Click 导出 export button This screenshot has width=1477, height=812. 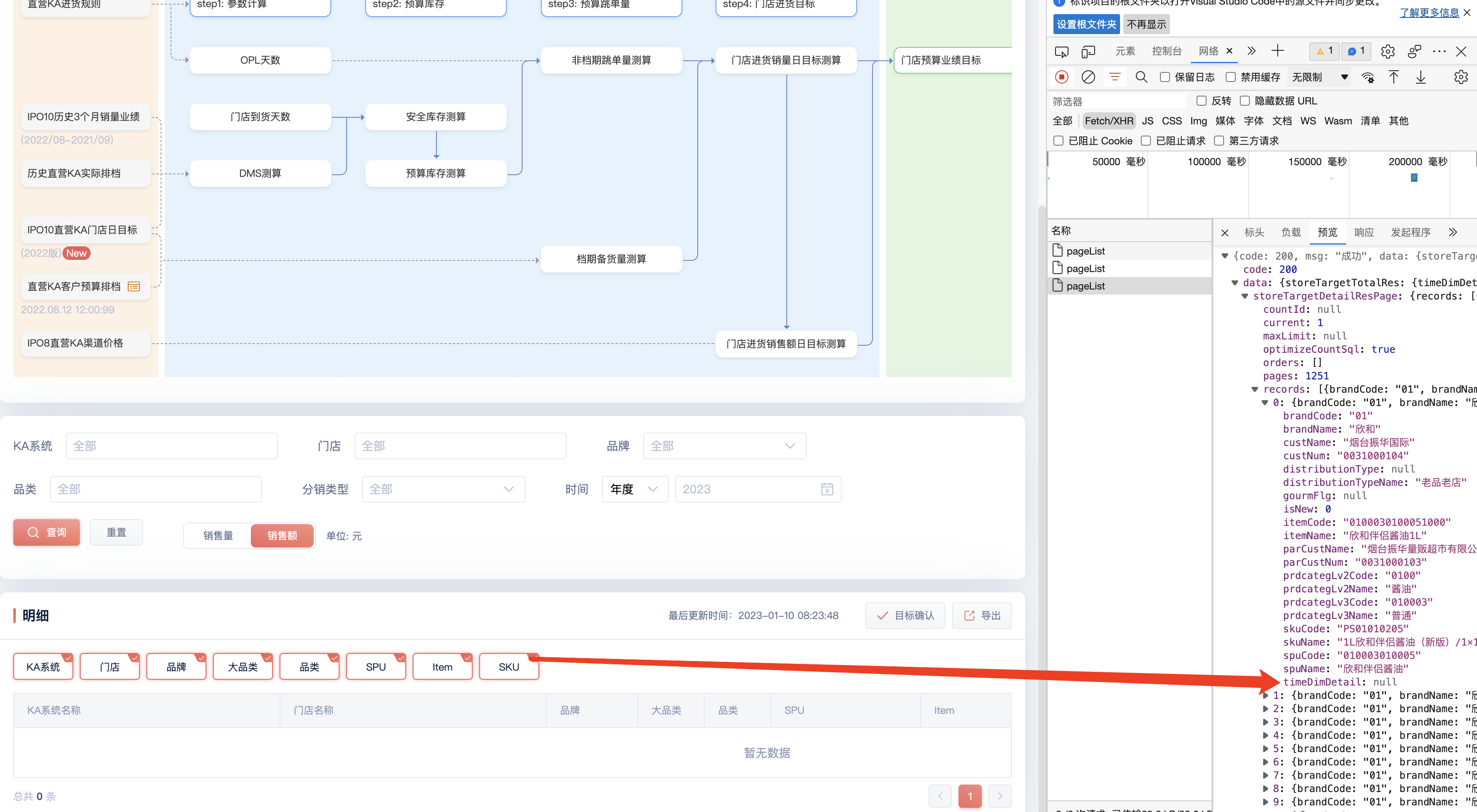(x=981, y=615)
